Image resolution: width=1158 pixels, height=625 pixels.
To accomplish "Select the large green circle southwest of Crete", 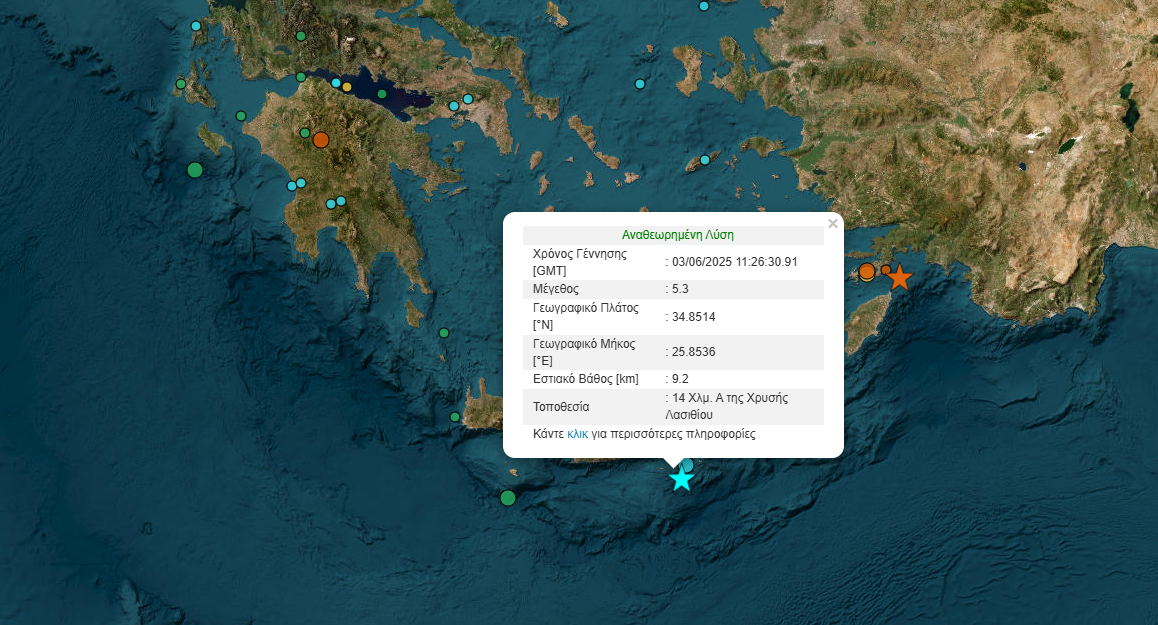I will click(508, 498).
